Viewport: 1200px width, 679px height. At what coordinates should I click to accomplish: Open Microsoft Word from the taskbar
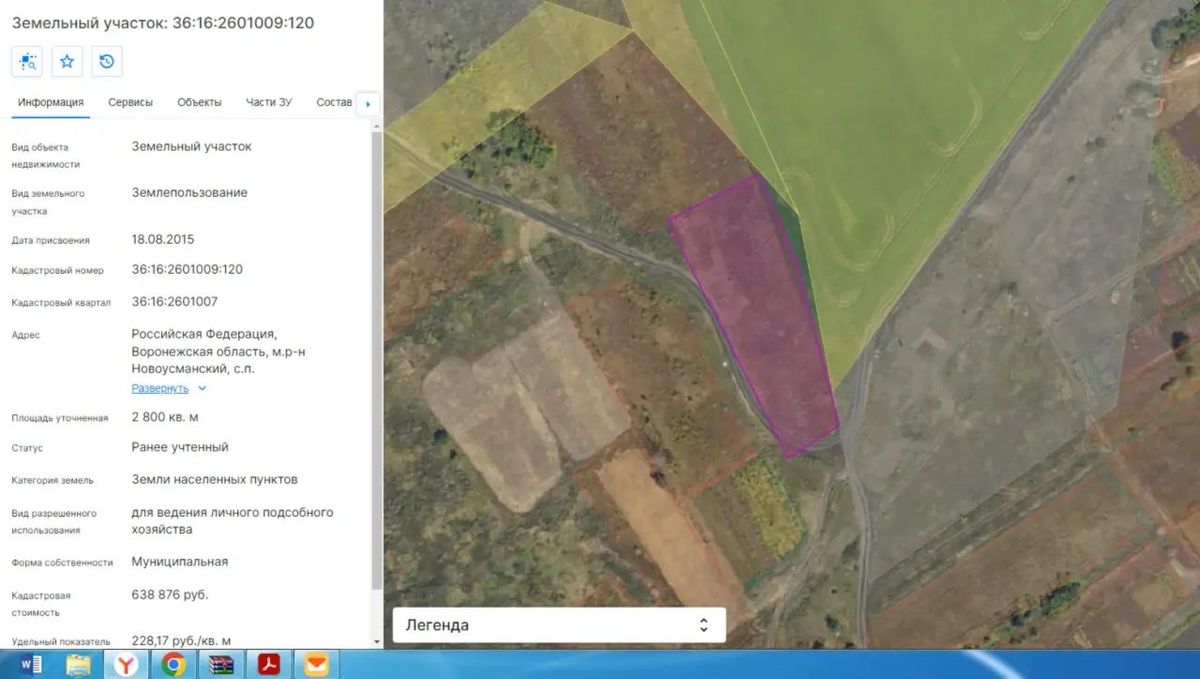coord(30,664)
